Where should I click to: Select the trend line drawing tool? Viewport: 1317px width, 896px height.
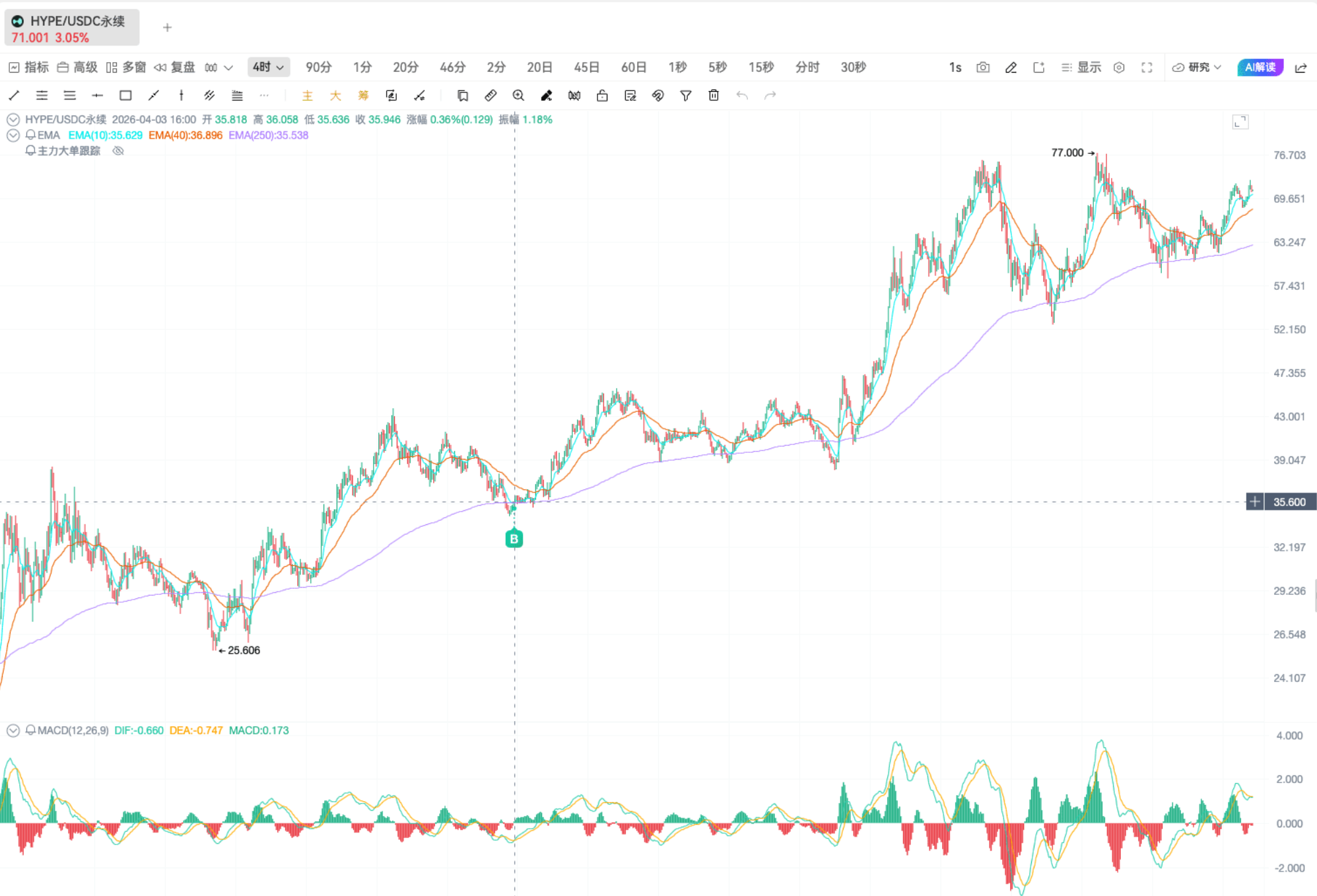click(x=14, y=96)
